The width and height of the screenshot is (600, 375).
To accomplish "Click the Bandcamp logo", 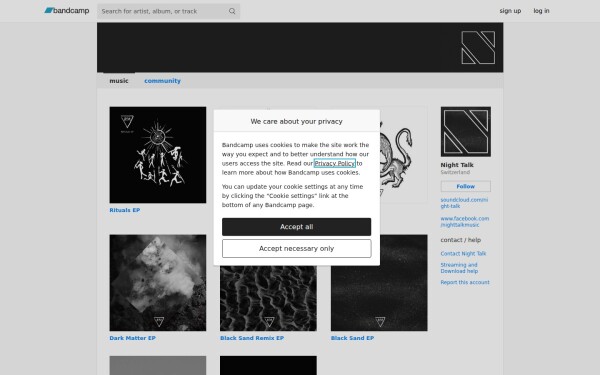I will coord(67,11).
